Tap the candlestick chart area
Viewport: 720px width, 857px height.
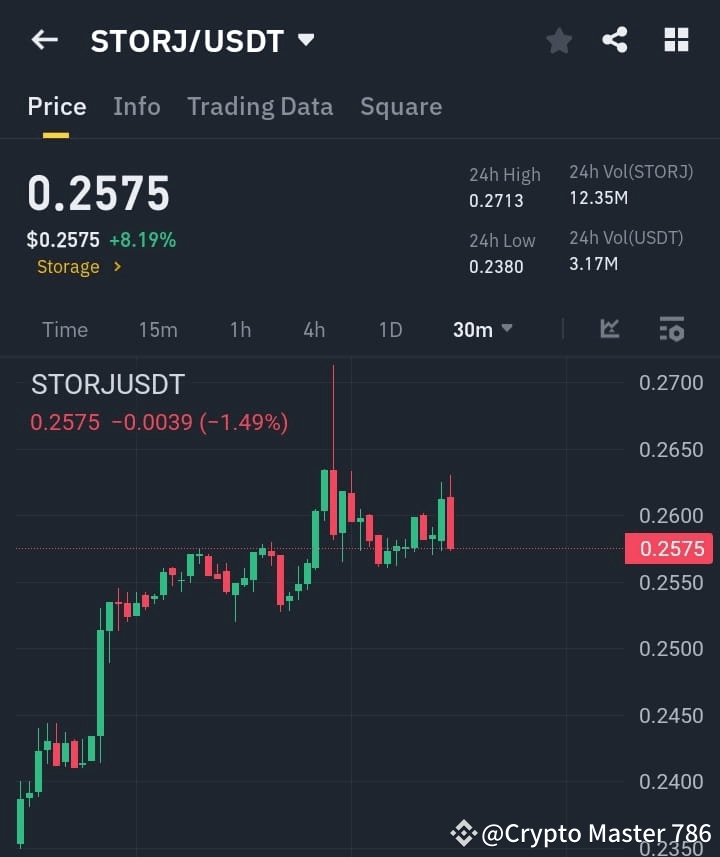tap(300, 600)
